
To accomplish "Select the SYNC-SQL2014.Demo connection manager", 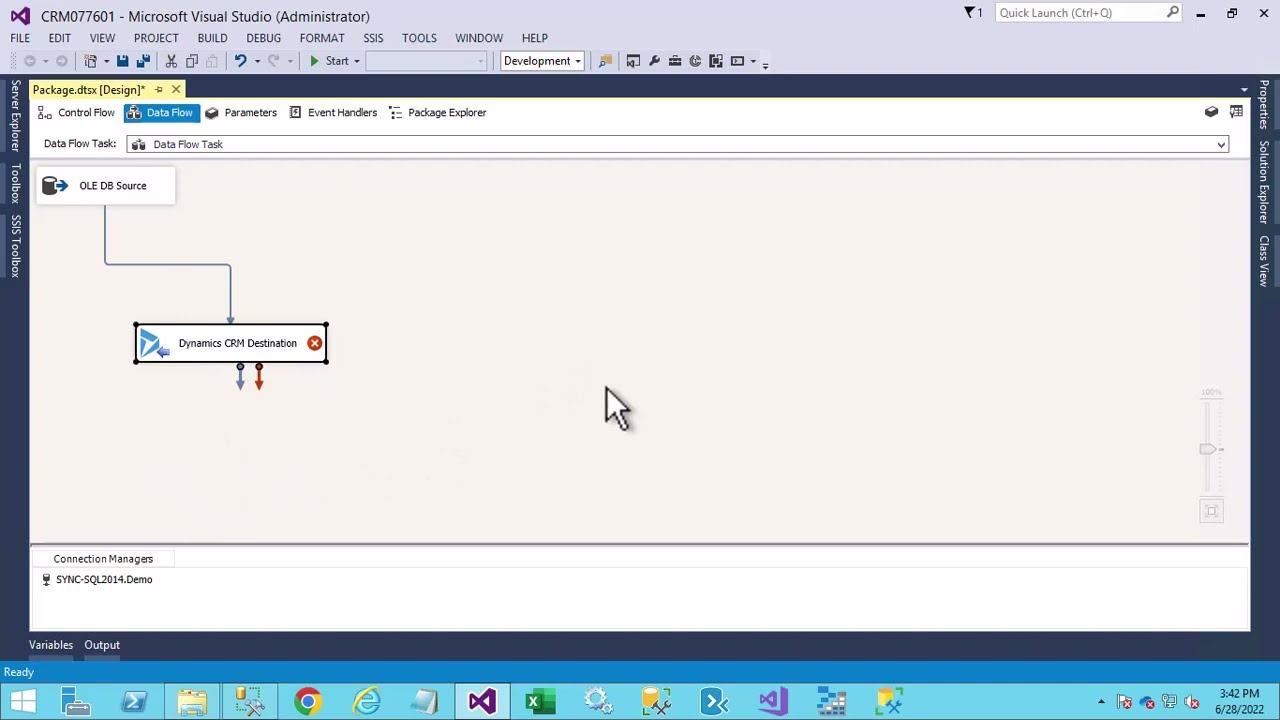I will click(x=97, y=580).
